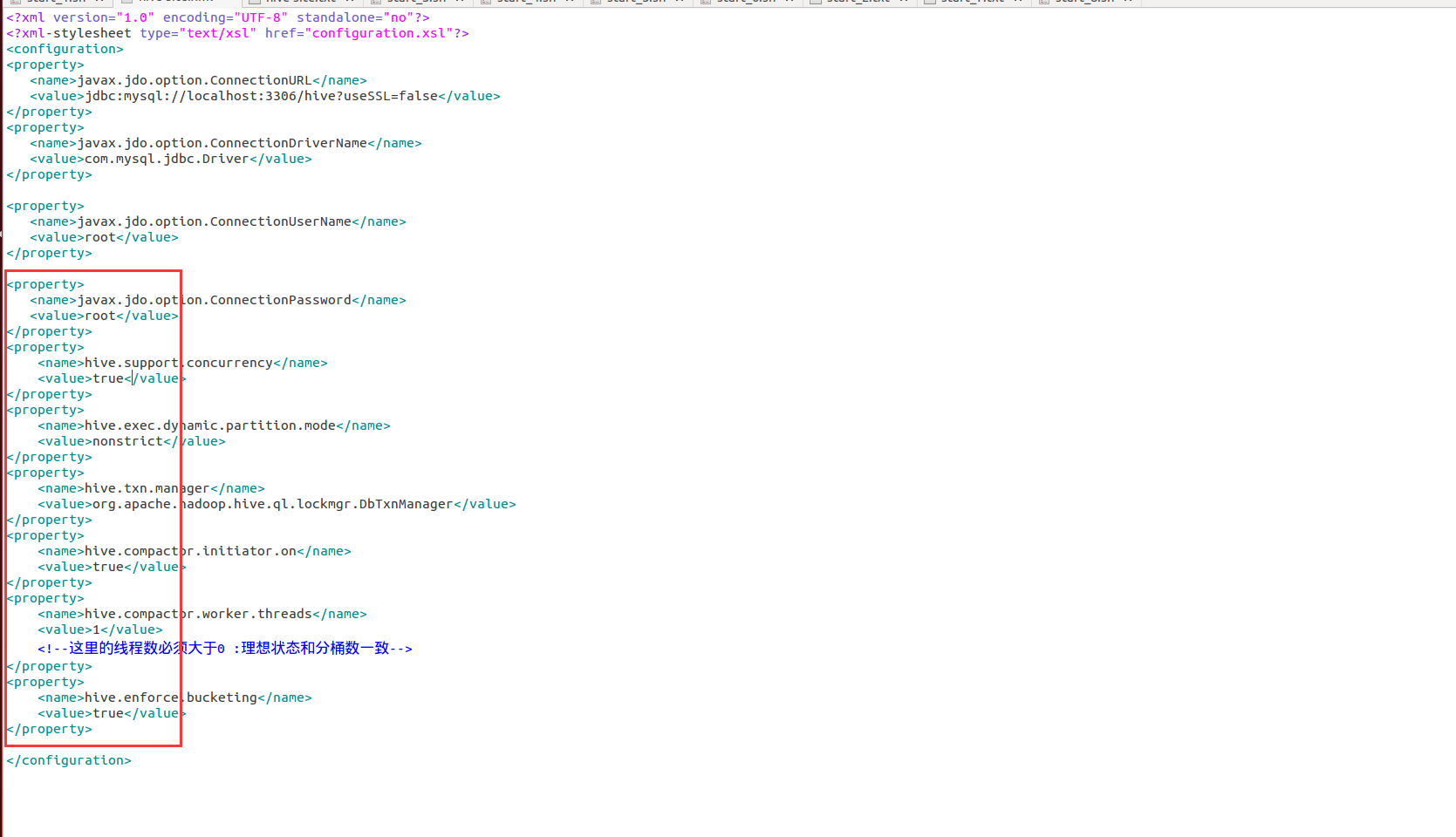Click the blue Chinese comment line
The image size is (1456, 837).
[x=225, y=648]
